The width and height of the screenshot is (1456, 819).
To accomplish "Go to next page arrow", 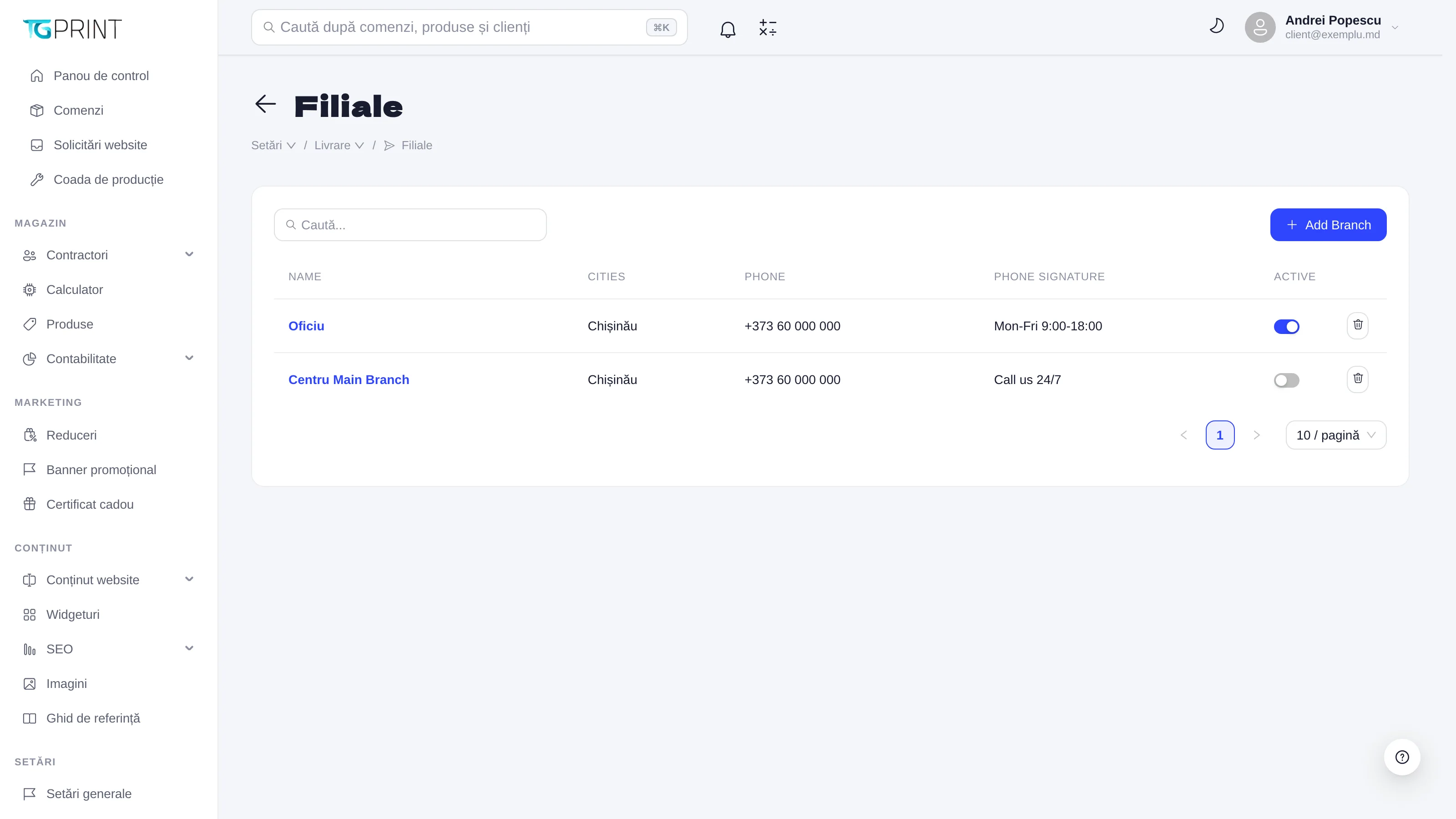I will pyautogui.click(x=1256, y=435).
